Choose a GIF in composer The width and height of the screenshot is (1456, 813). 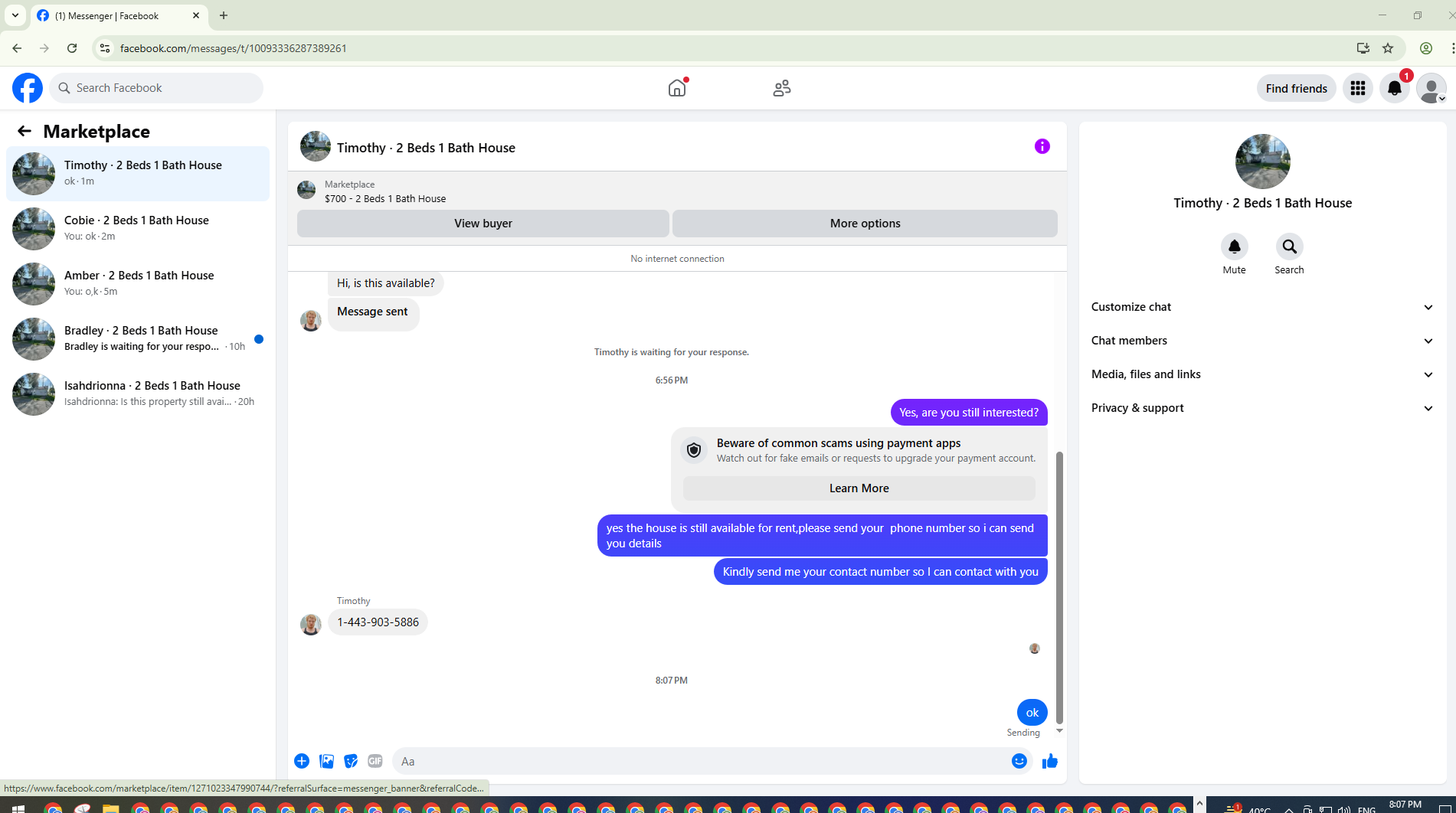375,761
